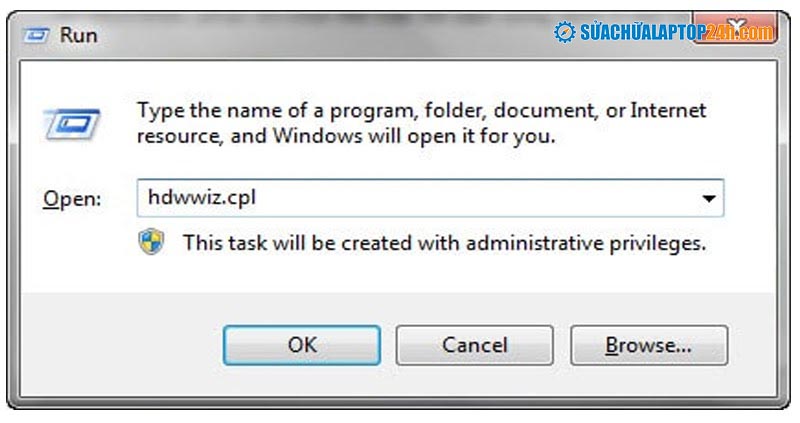Confirm the command with OK button

click(302, 345)
